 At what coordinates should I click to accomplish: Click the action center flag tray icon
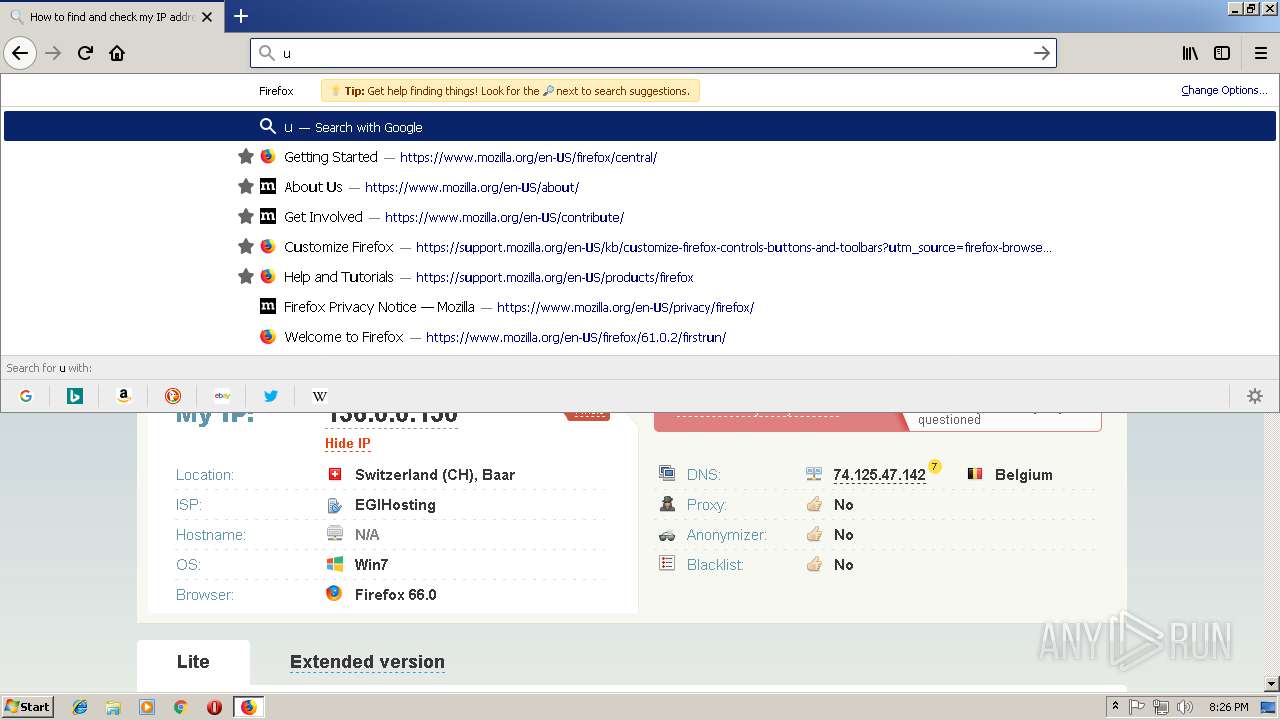coord(1137,707)
